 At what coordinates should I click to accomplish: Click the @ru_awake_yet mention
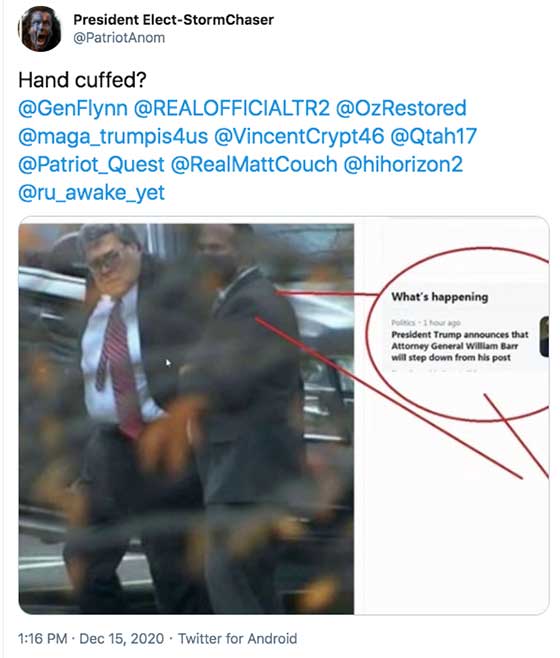pos(92,192)
